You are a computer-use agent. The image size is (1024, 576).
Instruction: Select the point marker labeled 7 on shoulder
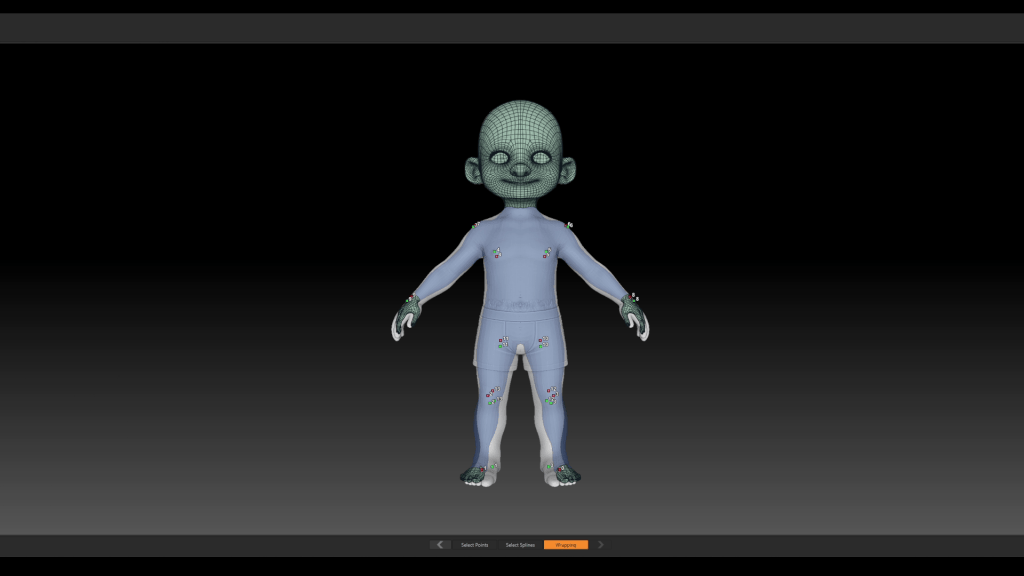coord(475,225)
